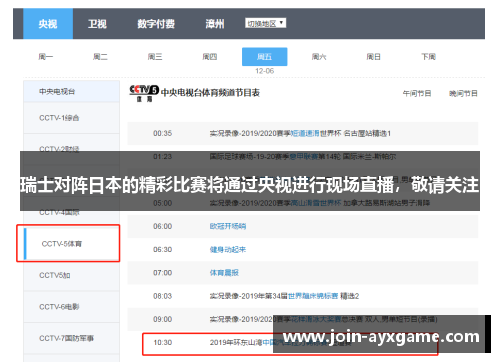Click the 09:00 time entry
This screenshot has width=500, height=362.
click(163, 319)
